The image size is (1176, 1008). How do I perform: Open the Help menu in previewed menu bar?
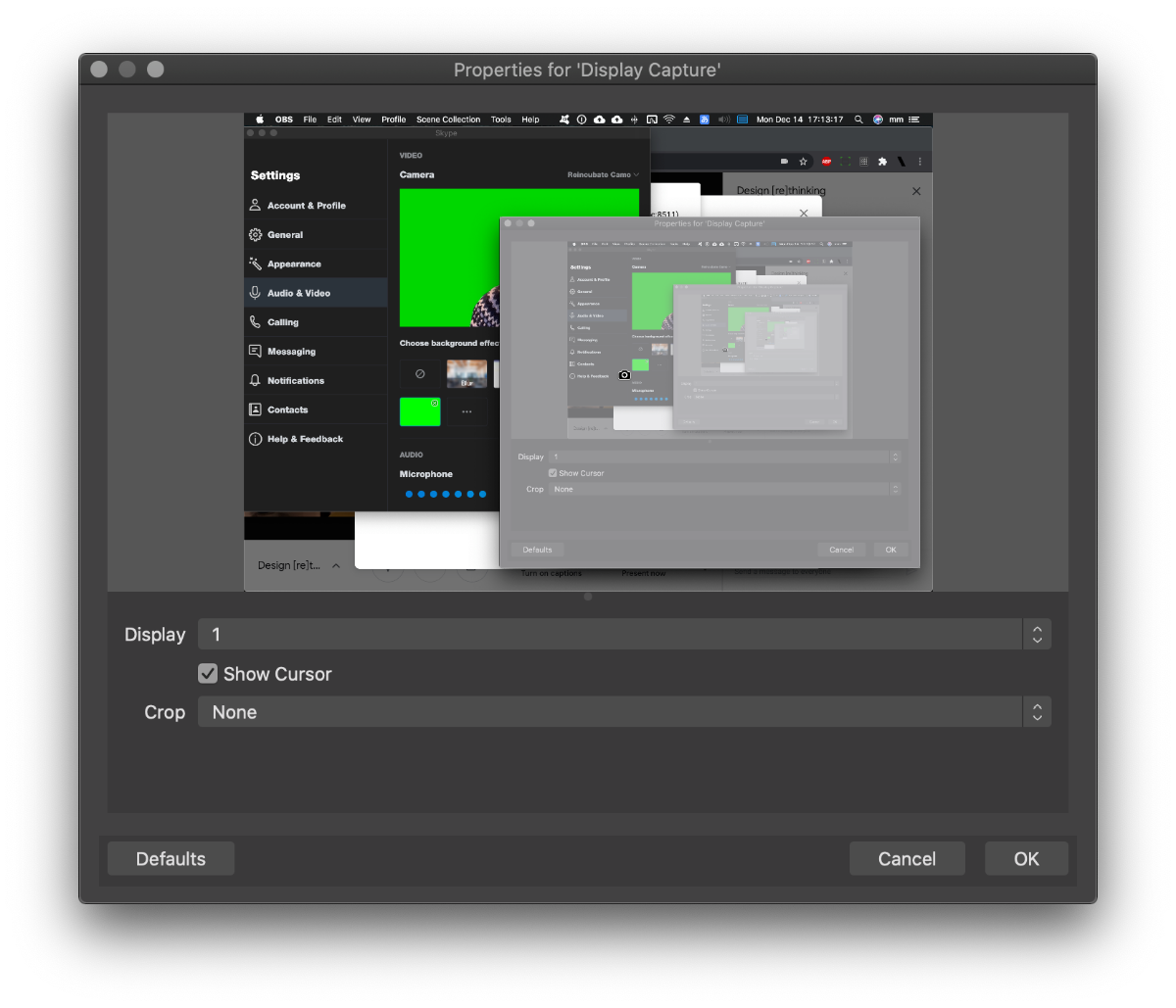[530, 120]
